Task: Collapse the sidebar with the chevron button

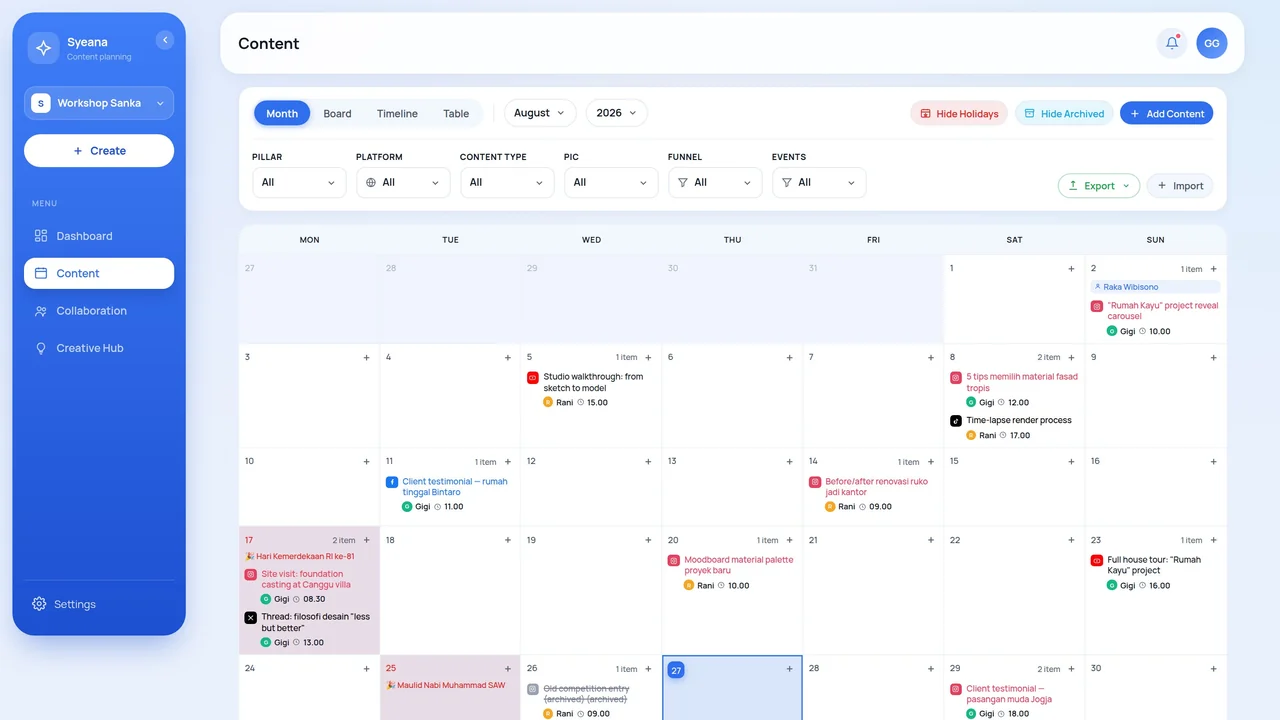Action: [x=165, y=40]
